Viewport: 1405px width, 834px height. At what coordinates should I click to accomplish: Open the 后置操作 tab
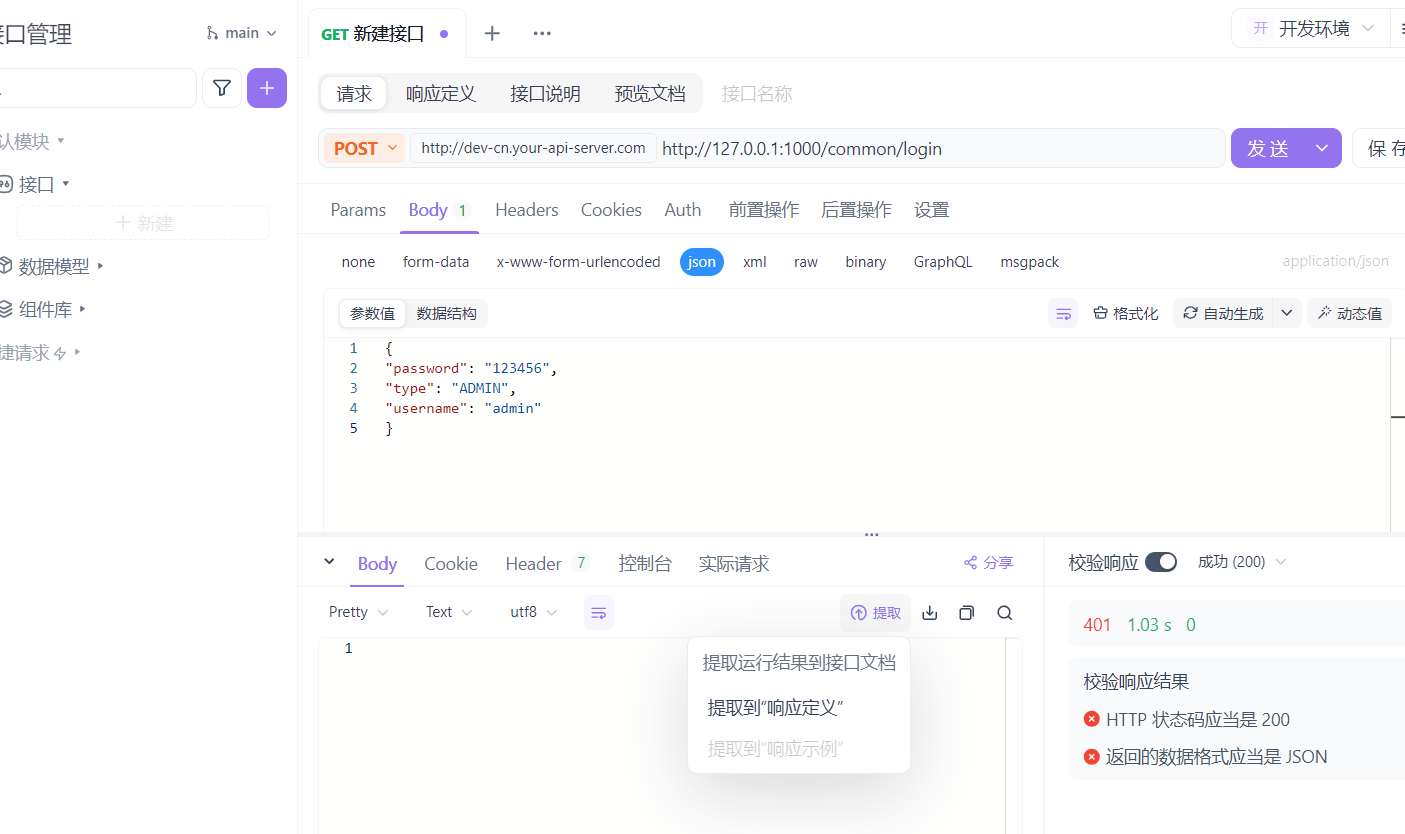point(856,210)
